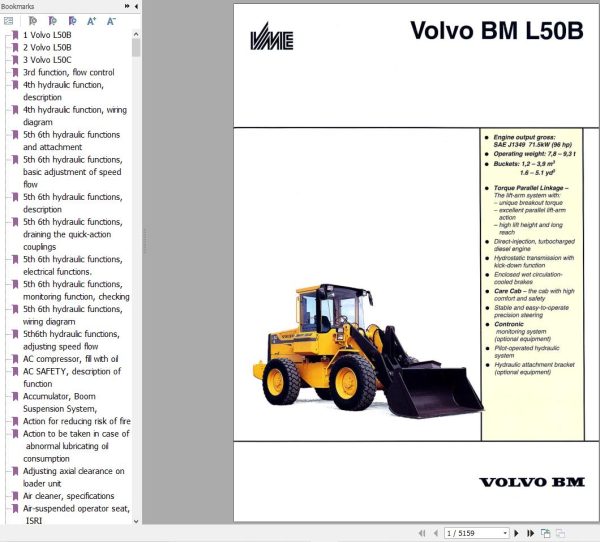Open bookmark '3rd function, flow control'

[68, 72]
